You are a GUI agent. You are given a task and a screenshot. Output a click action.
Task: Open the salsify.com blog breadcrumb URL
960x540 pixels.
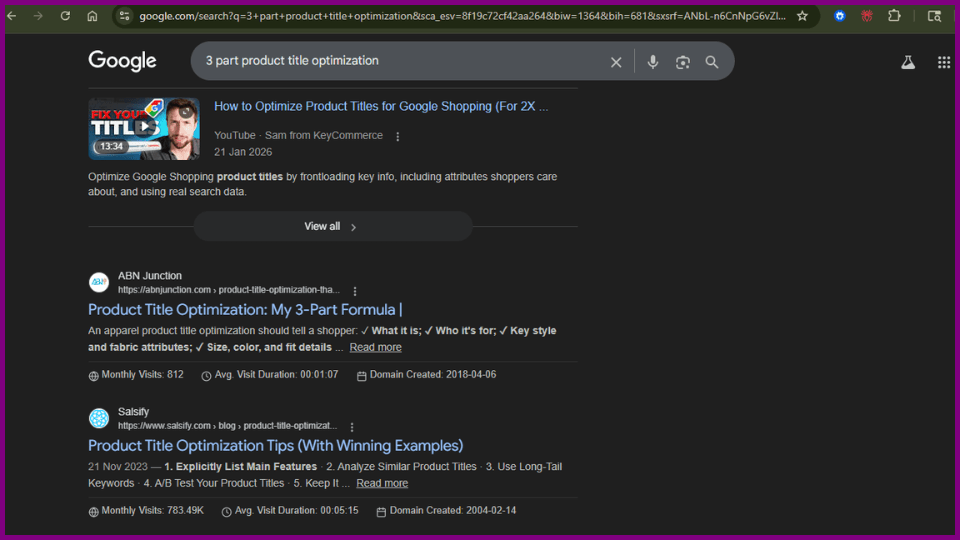(x=227, y=426)
